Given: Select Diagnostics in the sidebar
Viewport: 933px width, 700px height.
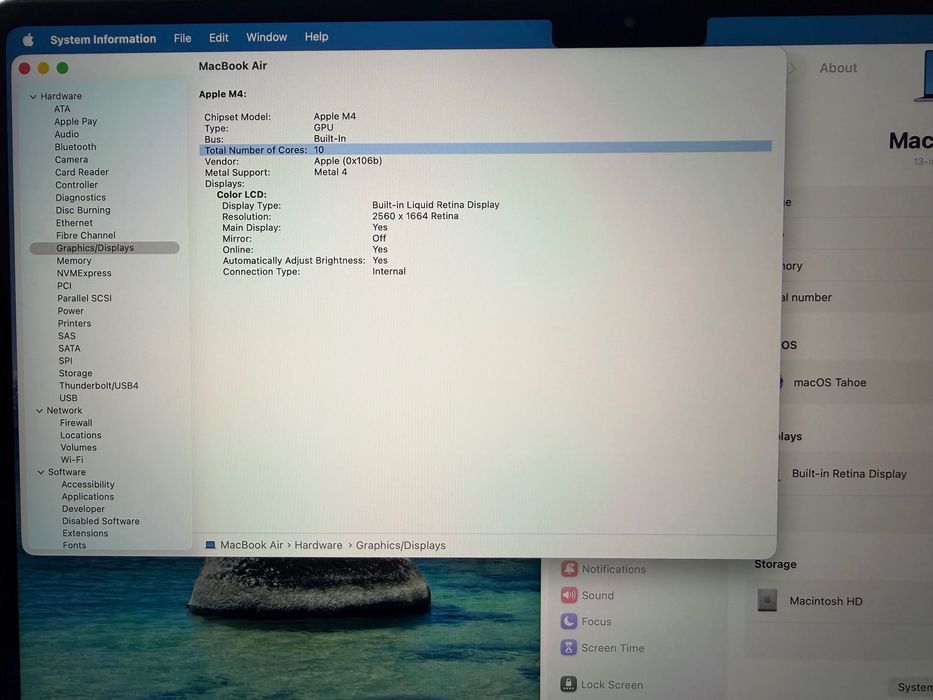Looking at the screenshot, I should [x=80, y=198].
